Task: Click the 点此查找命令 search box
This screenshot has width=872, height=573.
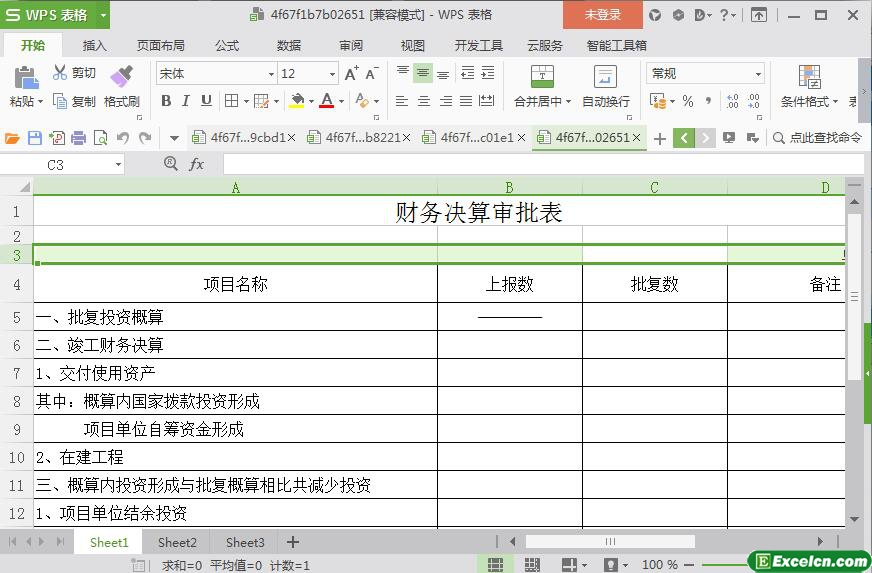Action: click(824, 138)
